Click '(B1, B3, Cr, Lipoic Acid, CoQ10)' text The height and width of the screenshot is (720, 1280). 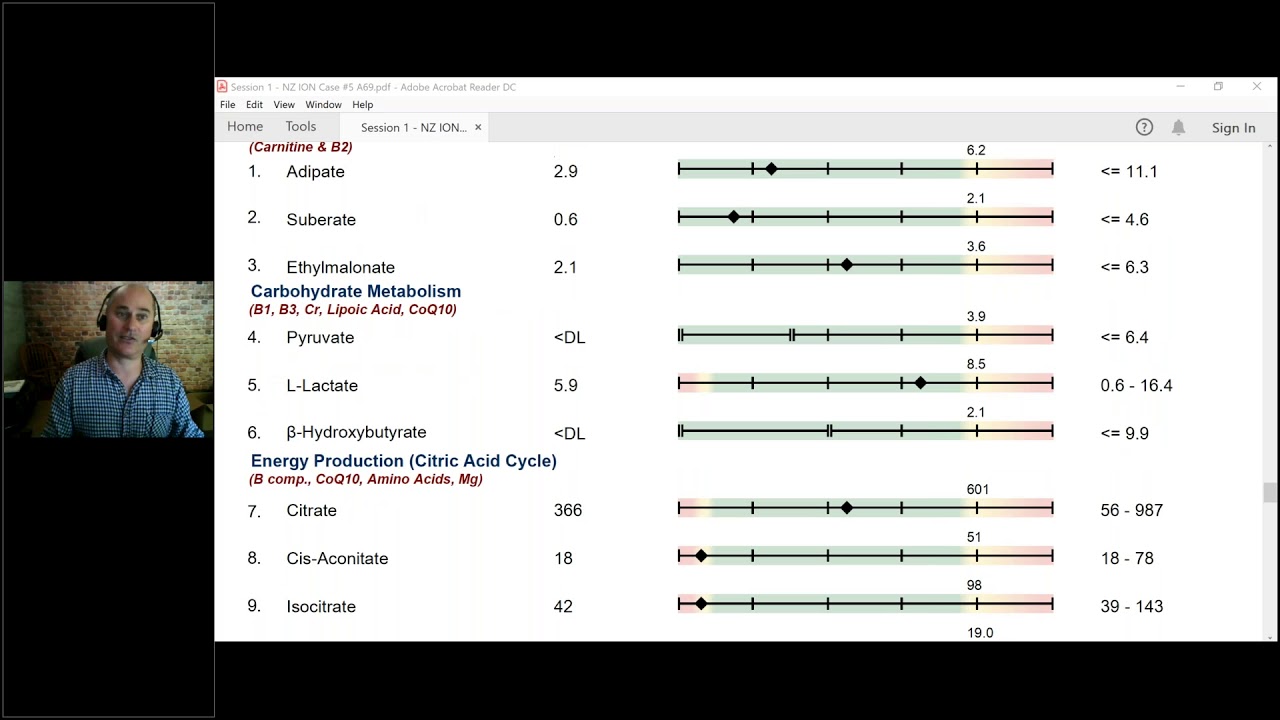(x=353, y=310)
